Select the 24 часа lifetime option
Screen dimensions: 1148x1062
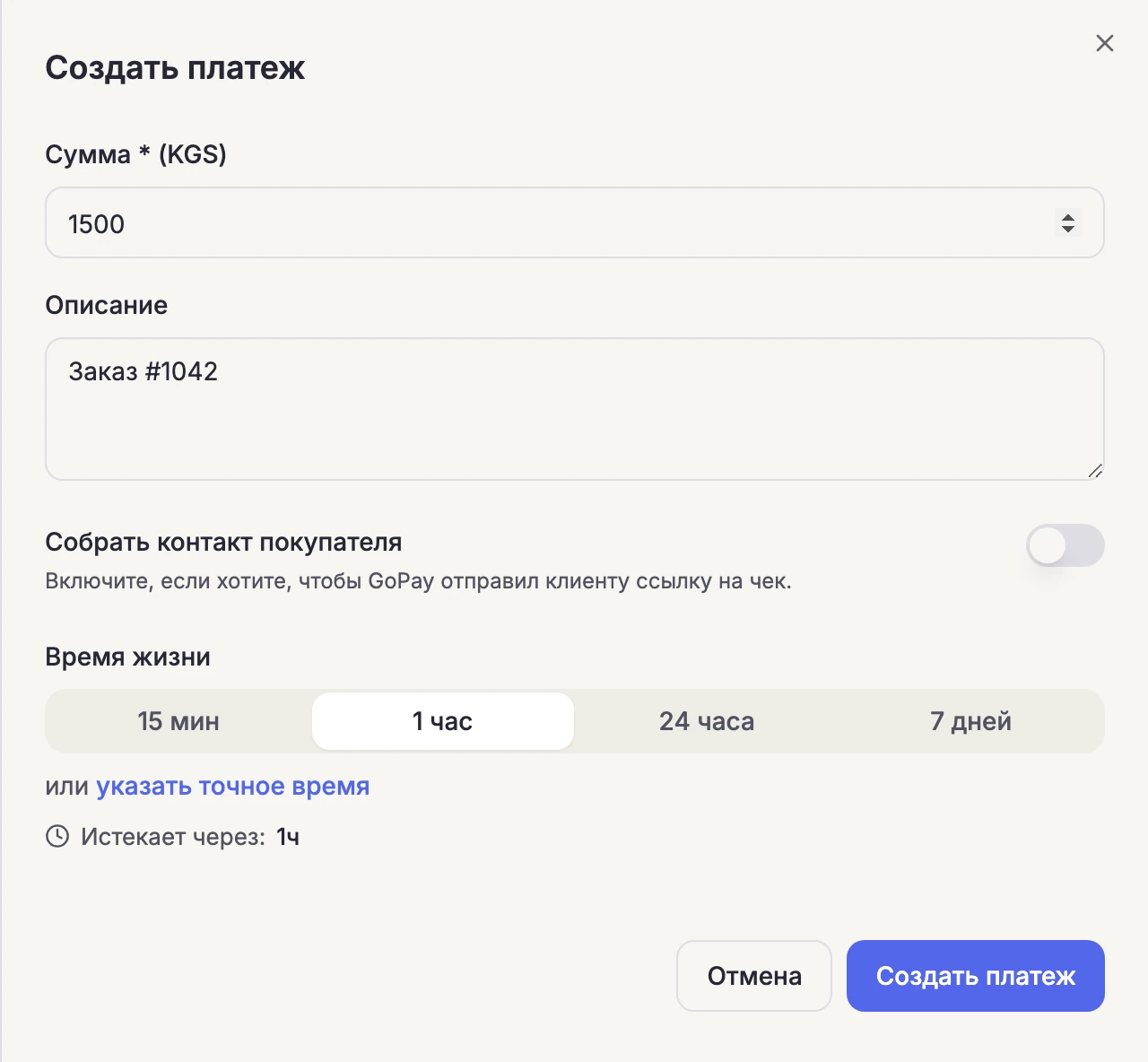click(707, 721)
